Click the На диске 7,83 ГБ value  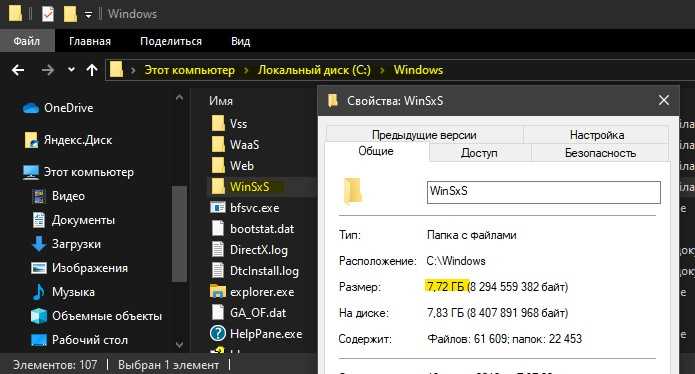pyautogui.click(x=497, y=313)
